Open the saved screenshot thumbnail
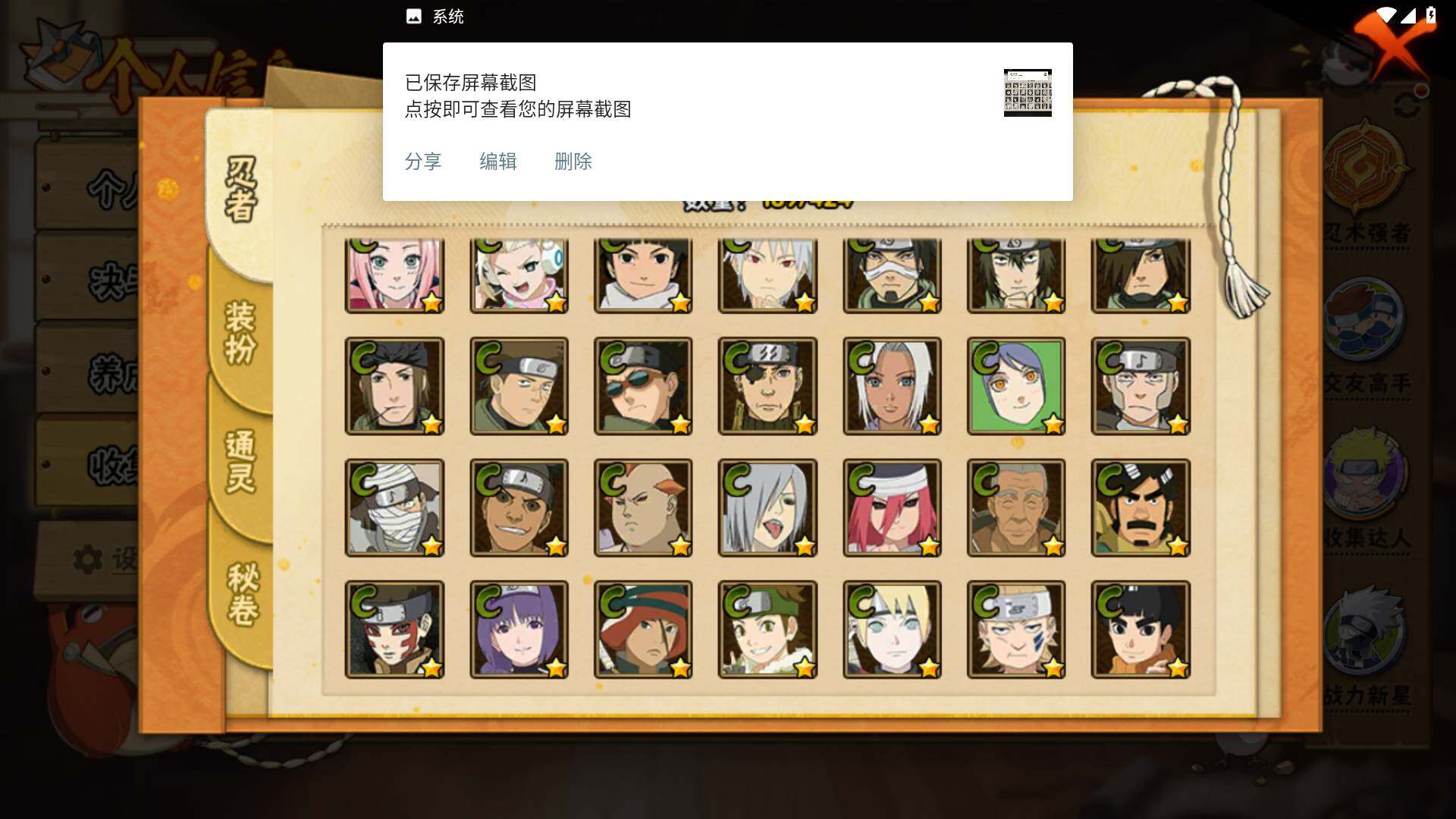The height and width of the screenshot is (819, 1456). (1028, 93)
